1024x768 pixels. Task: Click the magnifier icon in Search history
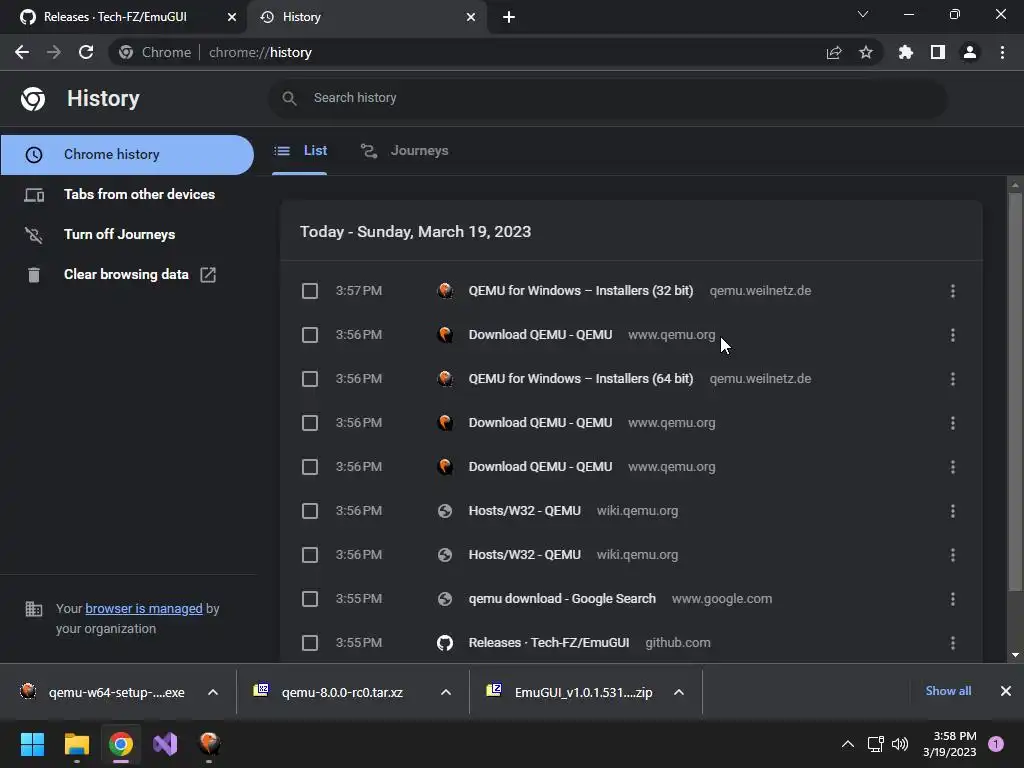[x=289, y=98]
